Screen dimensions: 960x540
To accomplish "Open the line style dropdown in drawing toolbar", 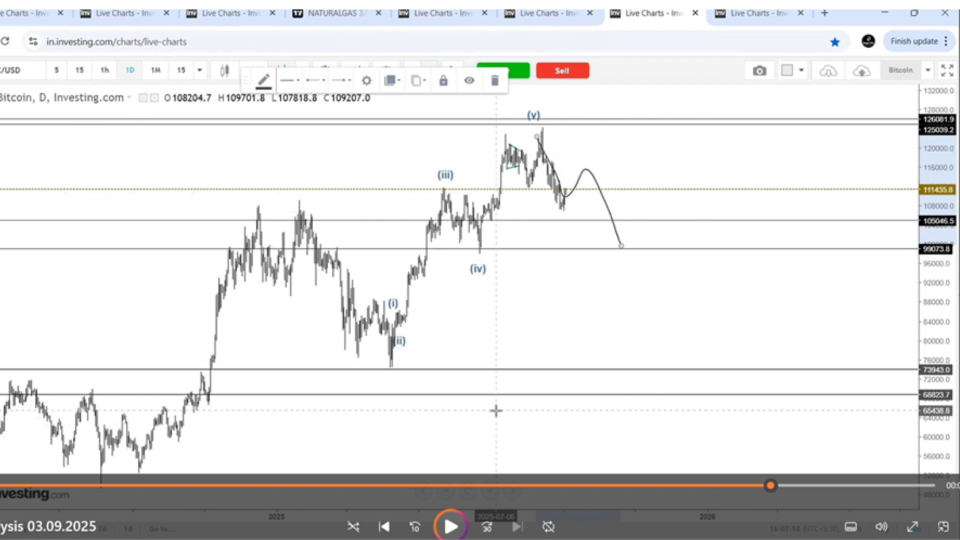I will tap(289, 81).
